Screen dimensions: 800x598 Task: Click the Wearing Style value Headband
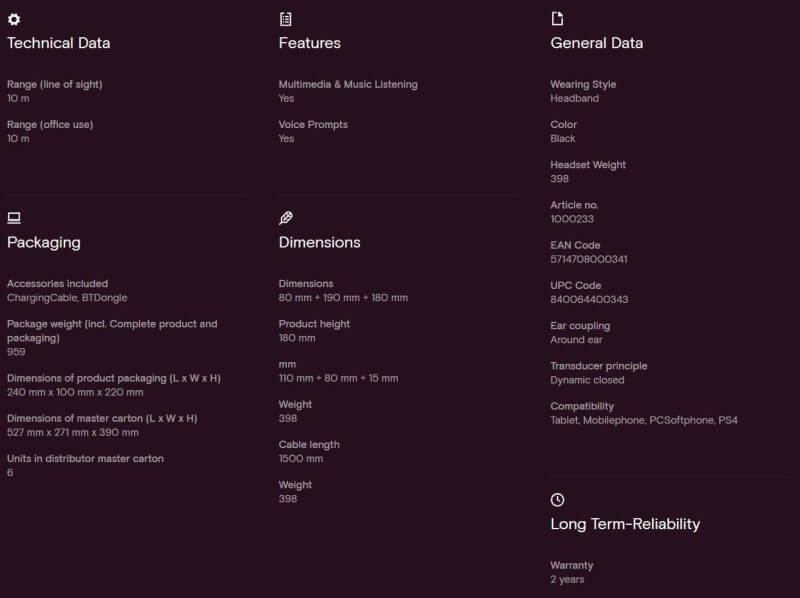click(574, 98)
